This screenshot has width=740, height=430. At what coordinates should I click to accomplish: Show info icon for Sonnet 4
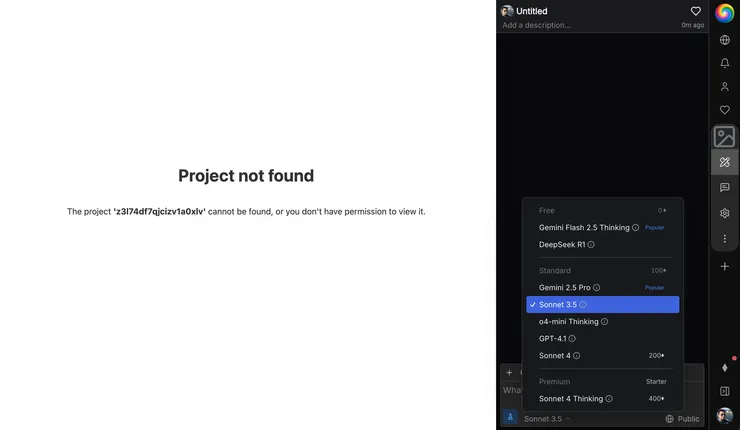click(x=576, y=355)
